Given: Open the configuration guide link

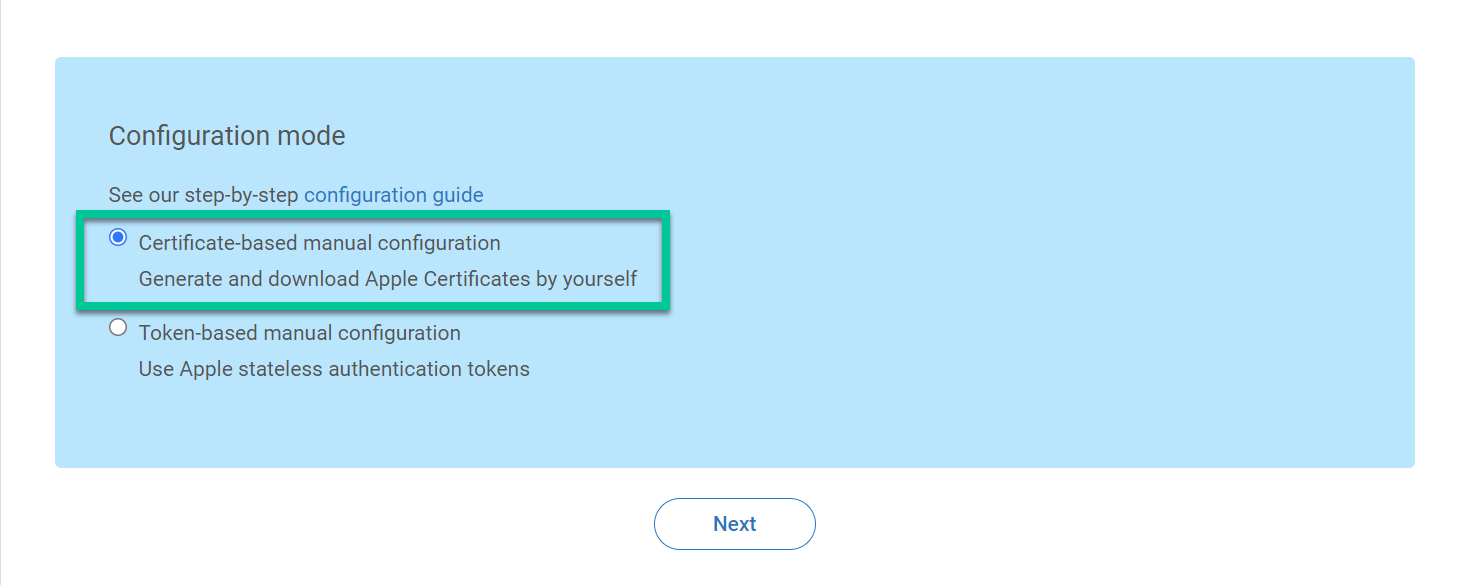Looking at the screenshot, I should pyautogui.click(x=393, y=195).
